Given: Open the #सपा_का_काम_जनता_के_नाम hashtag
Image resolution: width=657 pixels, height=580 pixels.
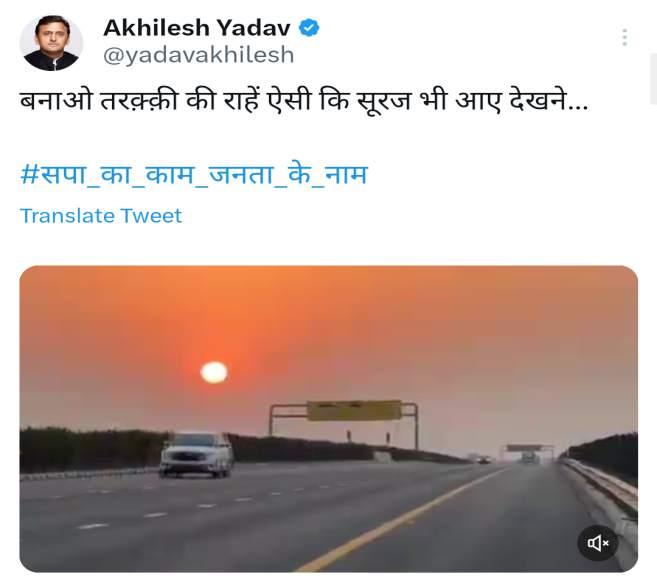Looking at the screenshot, I should point(194,175).
